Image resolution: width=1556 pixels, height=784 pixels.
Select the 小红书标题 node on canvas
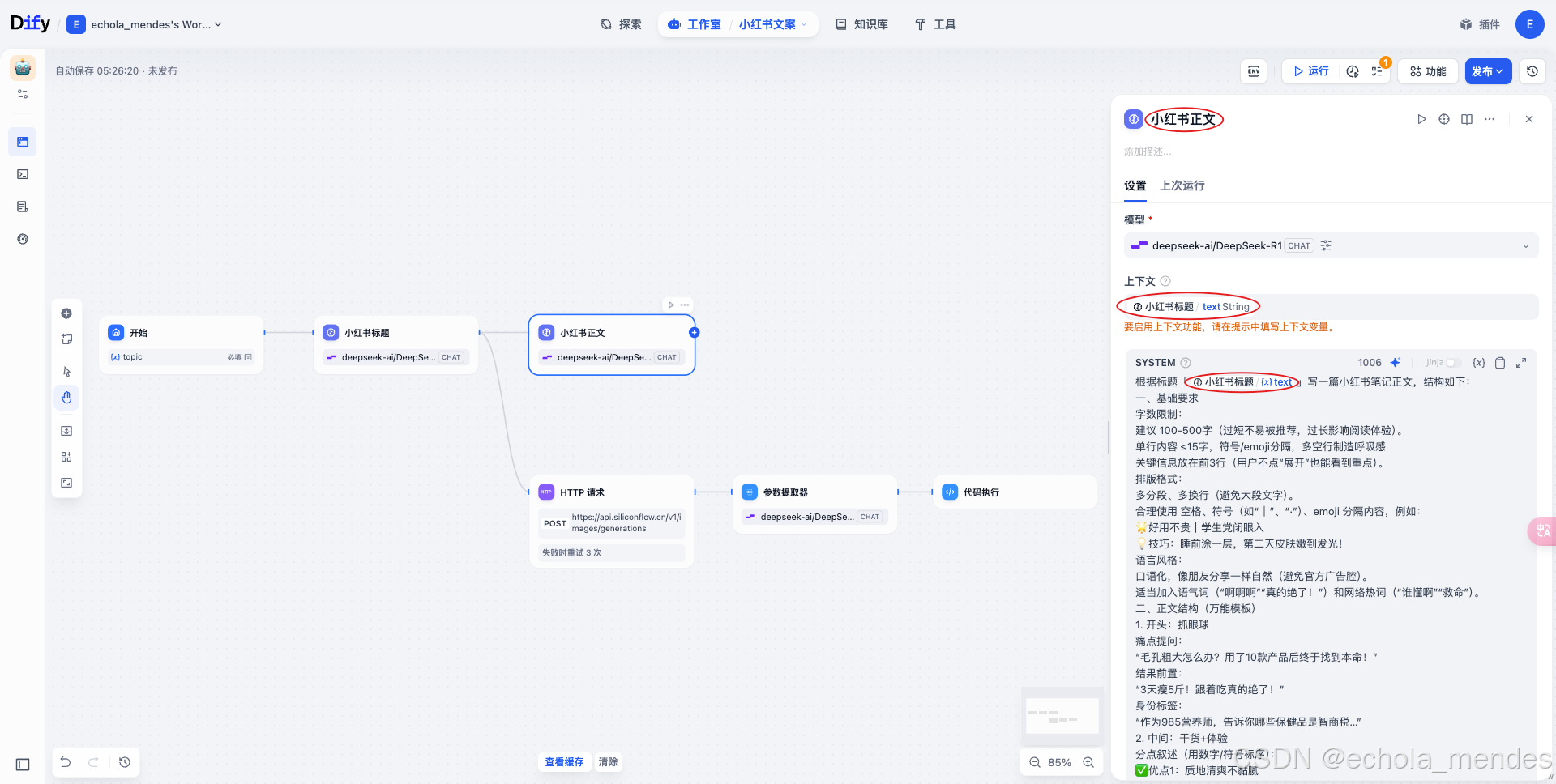(396, 345)
